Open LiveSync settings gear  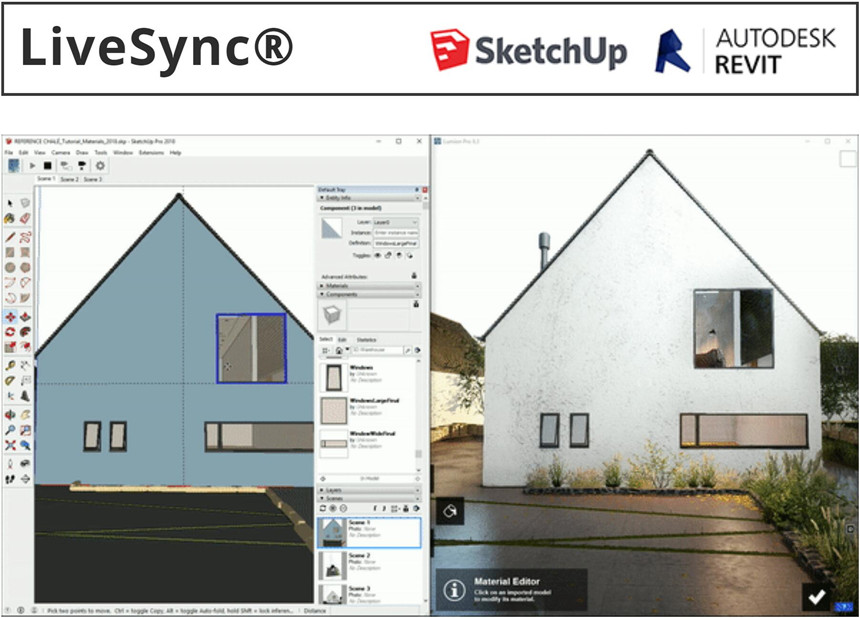pos(100,166)
